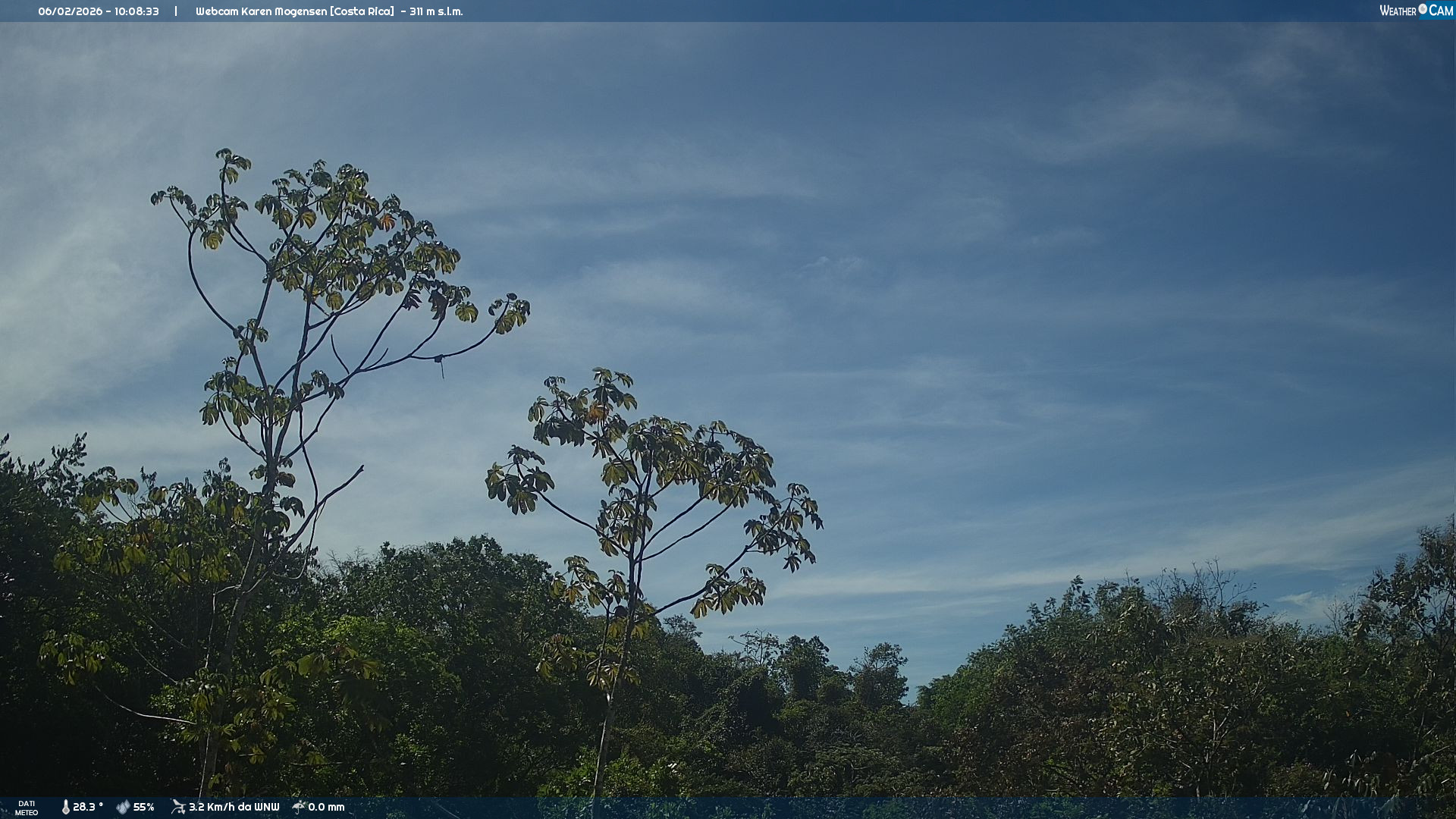Click the 10:08:33 timestamp
The width and height of the screenshot is (1456, 819).
[136, 11]
